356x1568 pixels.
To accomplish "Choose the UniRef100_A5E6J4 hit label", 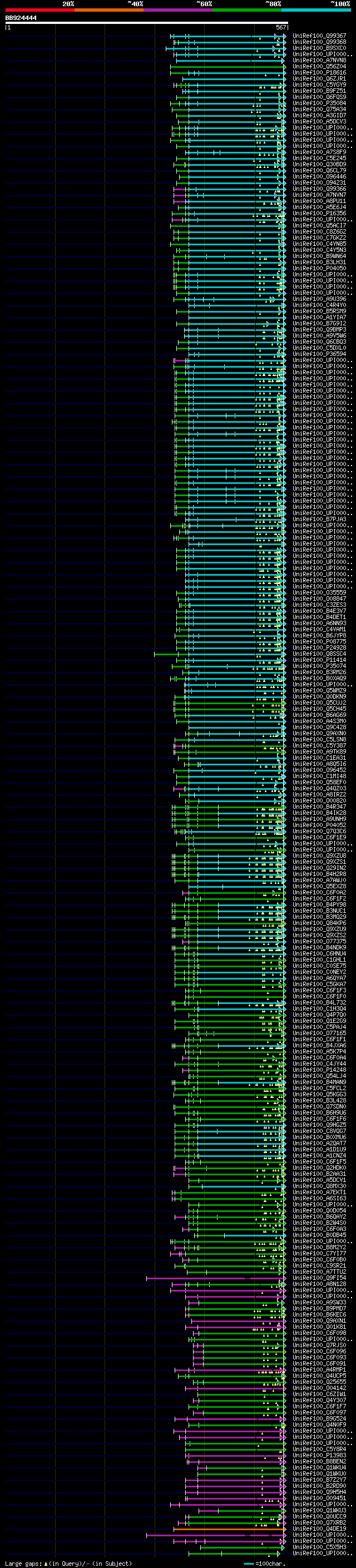I will (319, 207).
